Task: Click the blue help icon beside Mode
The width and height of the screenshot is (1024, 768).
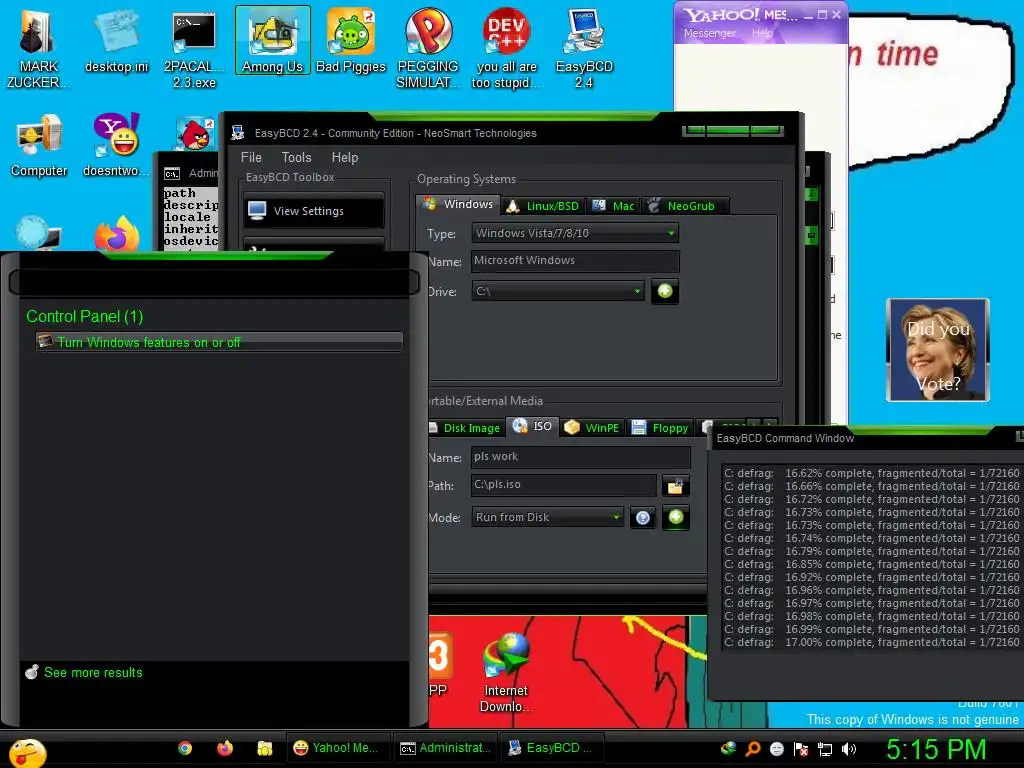Action: point(643,518)
